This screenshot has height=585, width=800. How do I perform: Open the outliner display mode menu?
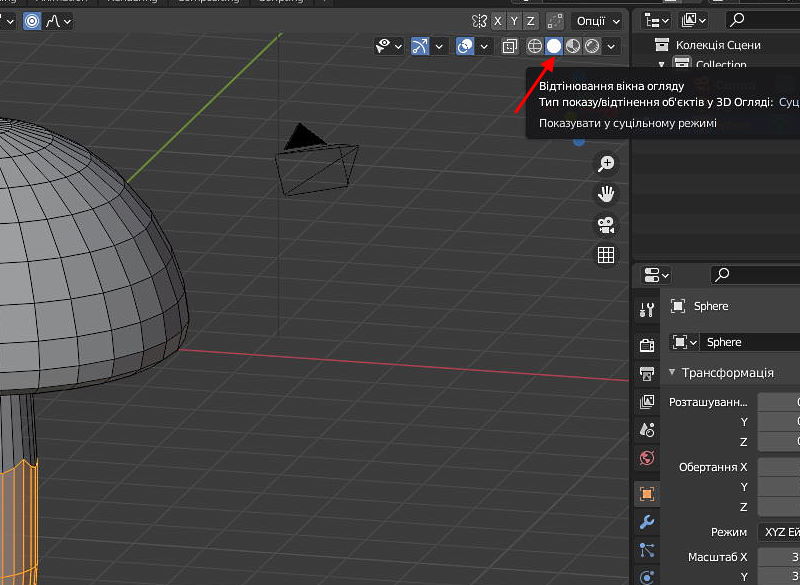point(693,21)
